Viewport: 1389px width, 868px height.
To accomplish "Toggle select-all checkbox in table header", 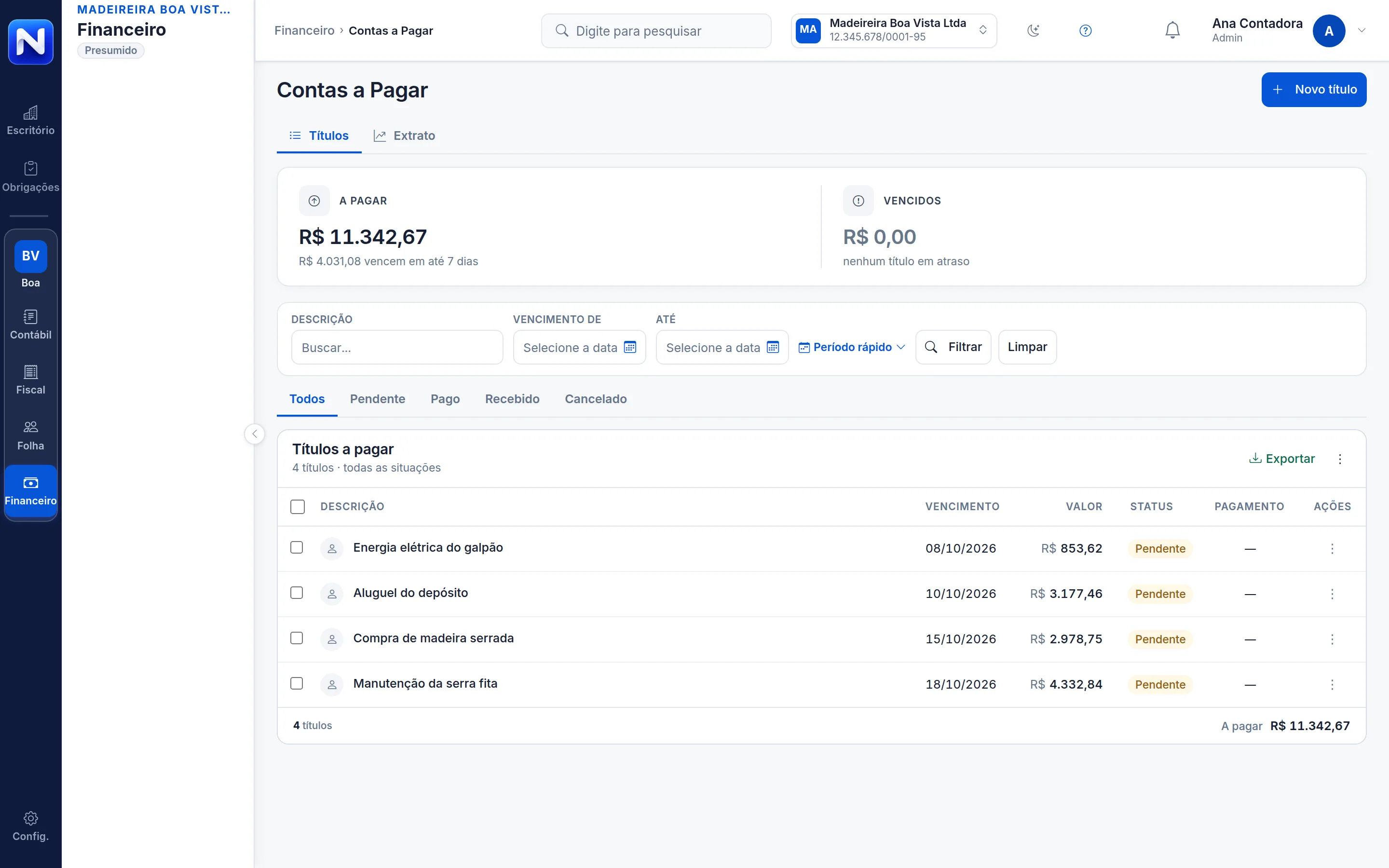I will coord(297,506).
